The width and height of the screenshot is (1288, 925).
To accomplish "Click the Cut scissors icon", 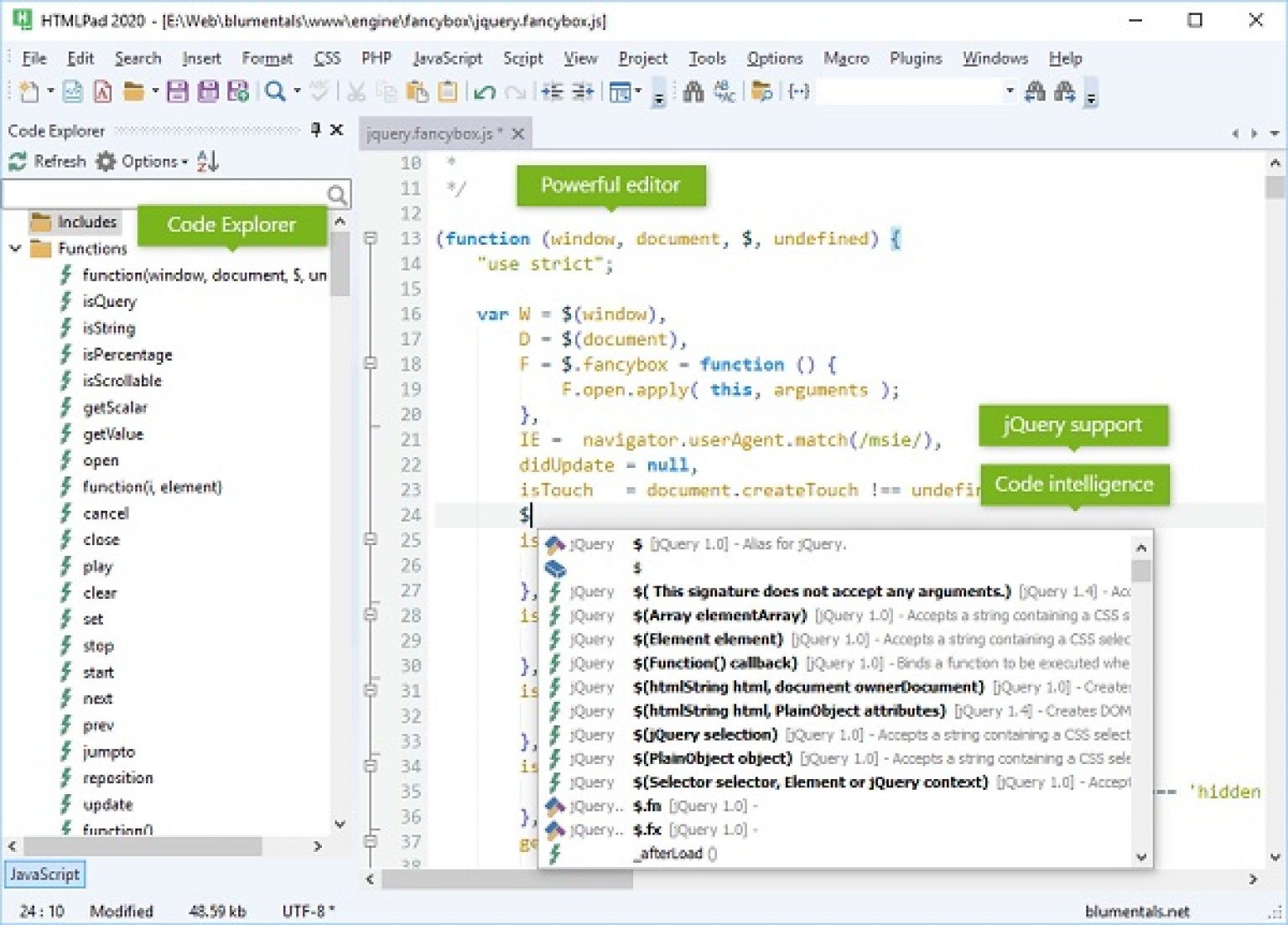I will tap(356, 91).
